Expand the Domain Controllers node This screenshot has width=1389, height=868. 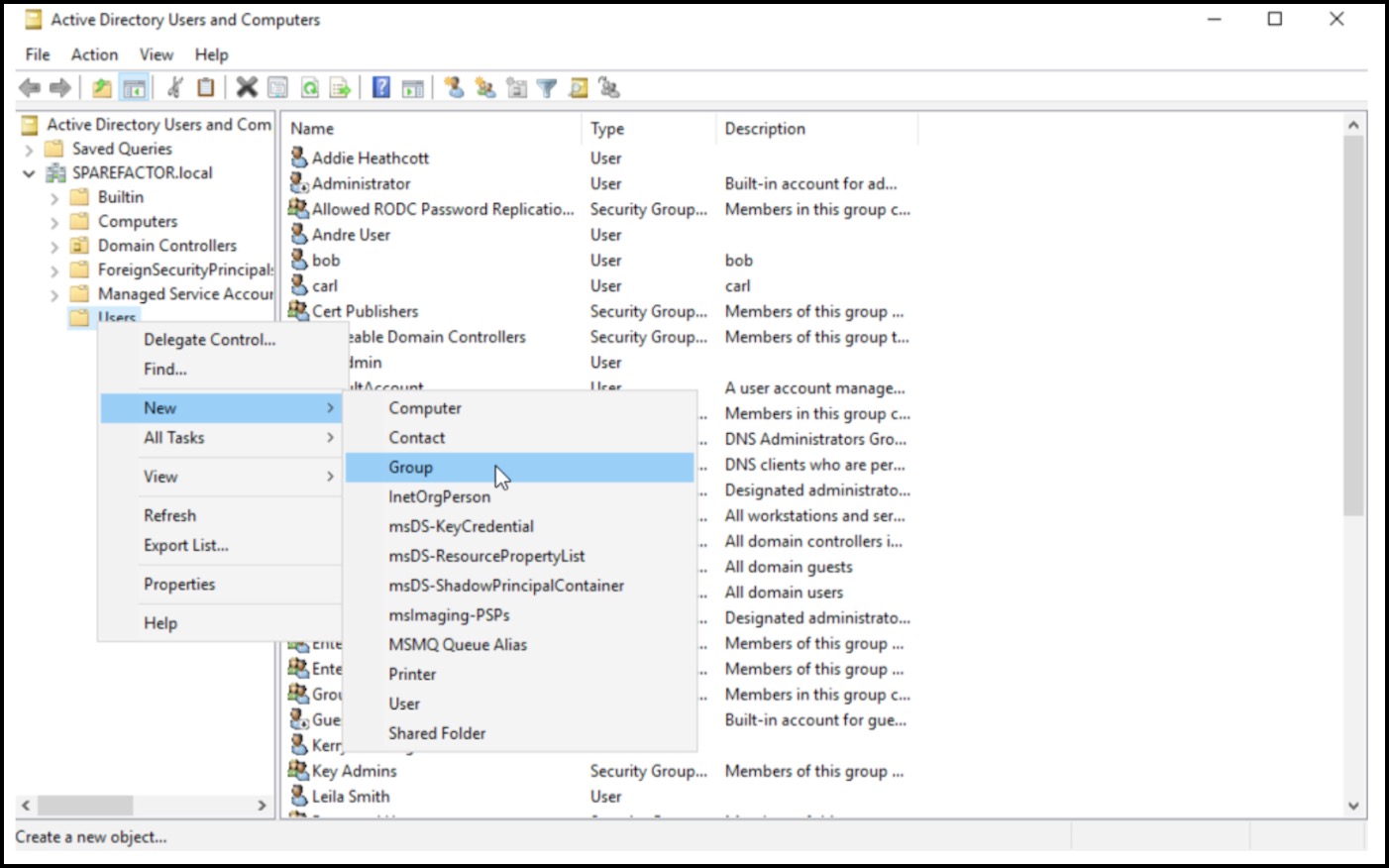54,247
